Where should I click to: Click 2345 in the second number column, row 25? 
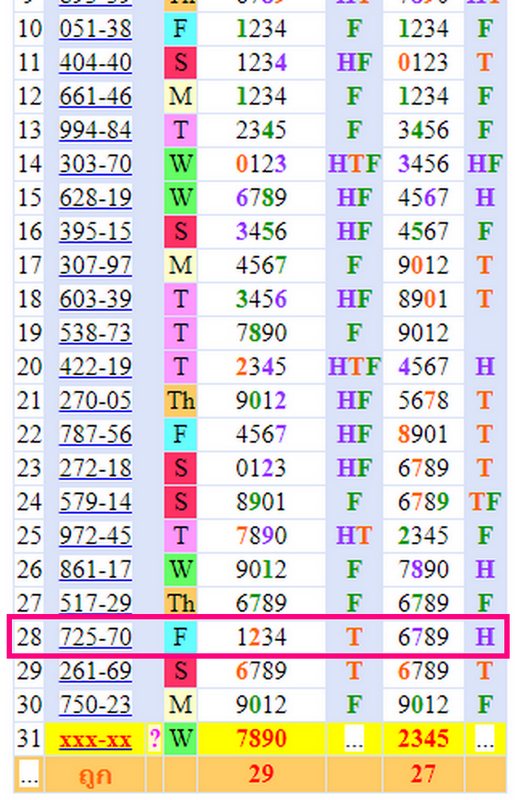click(x=423, y=535)
